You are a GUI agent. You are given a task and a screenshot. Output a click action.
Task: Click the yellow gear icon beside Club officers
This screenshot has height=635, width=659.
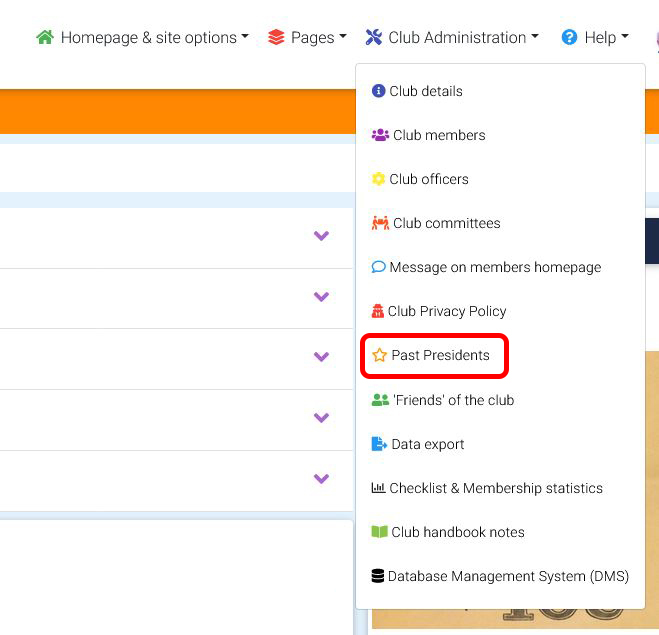[x=378, y=179]
